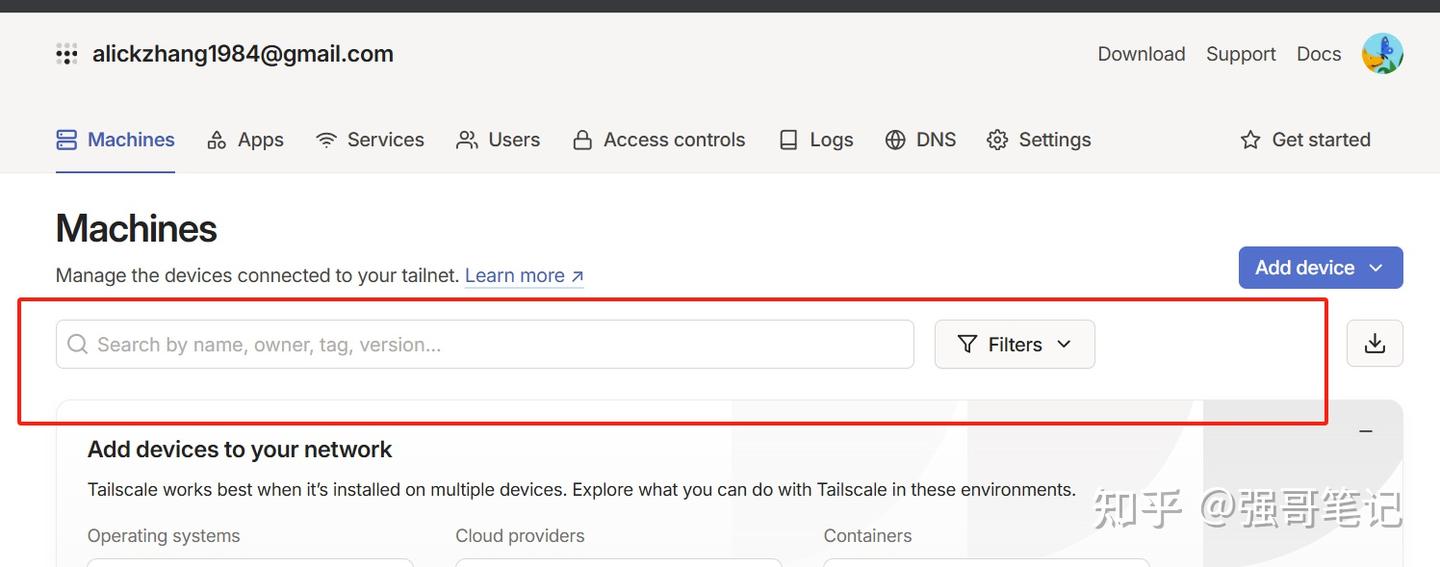Click the Get started star icon

pos(1250,140)
